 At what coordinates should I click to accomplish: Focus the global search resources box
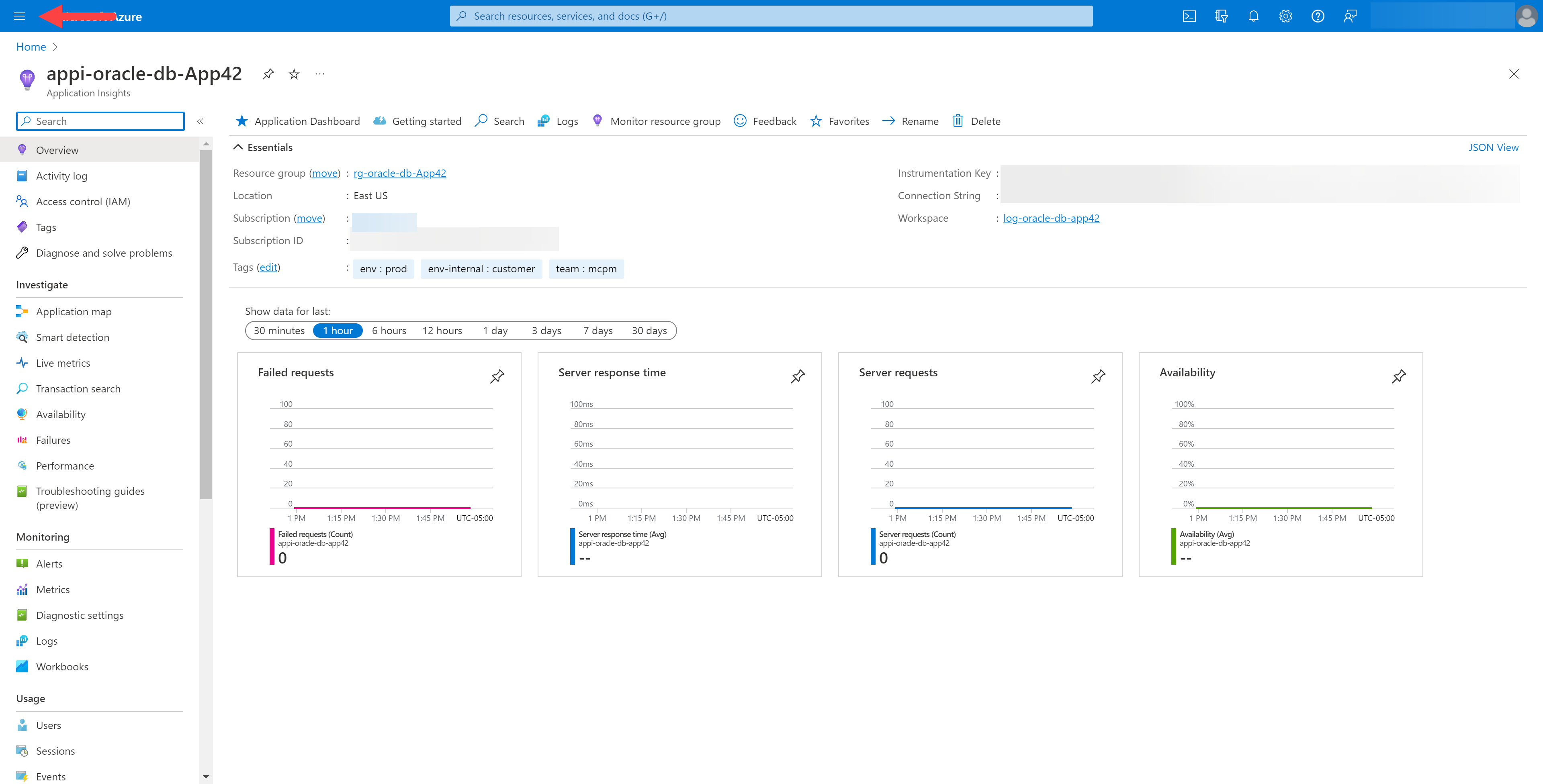[771, 16]
